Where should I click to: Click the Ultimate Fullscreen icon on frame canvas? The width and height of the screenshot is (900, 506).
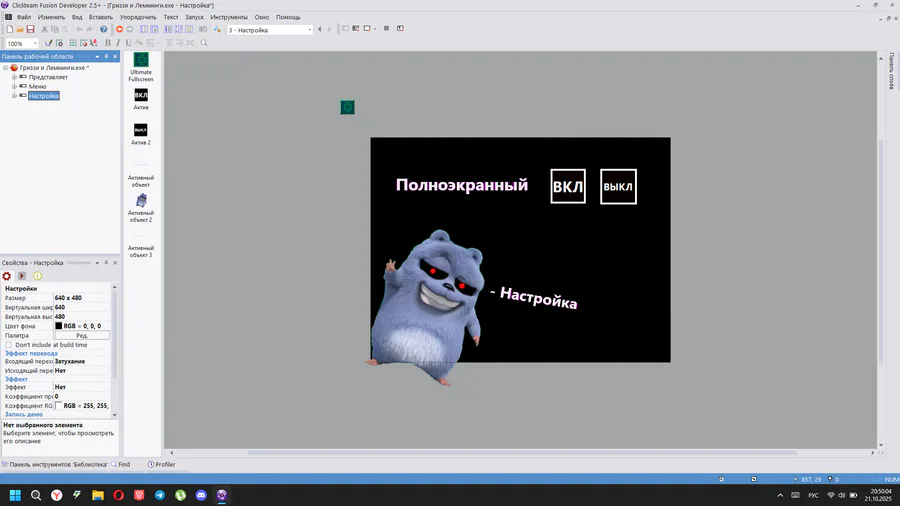pyautogui.click(x=347, y=107)
